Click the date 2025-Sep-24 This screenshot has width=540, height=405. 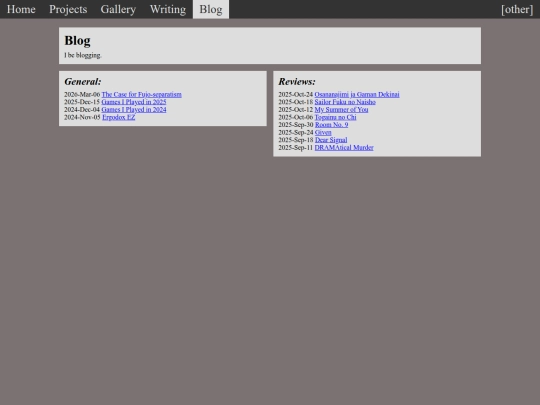(x=295, y=132)
